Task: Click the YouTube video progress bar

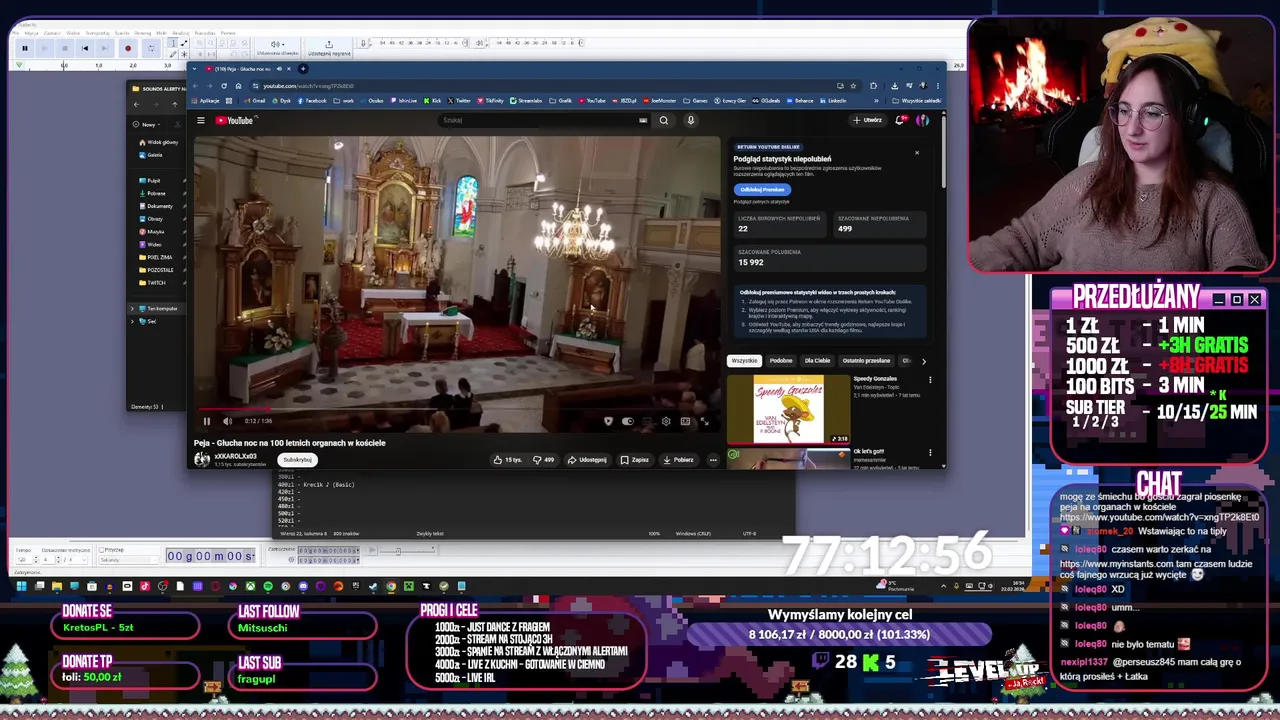Action: [x=456, y=409]
